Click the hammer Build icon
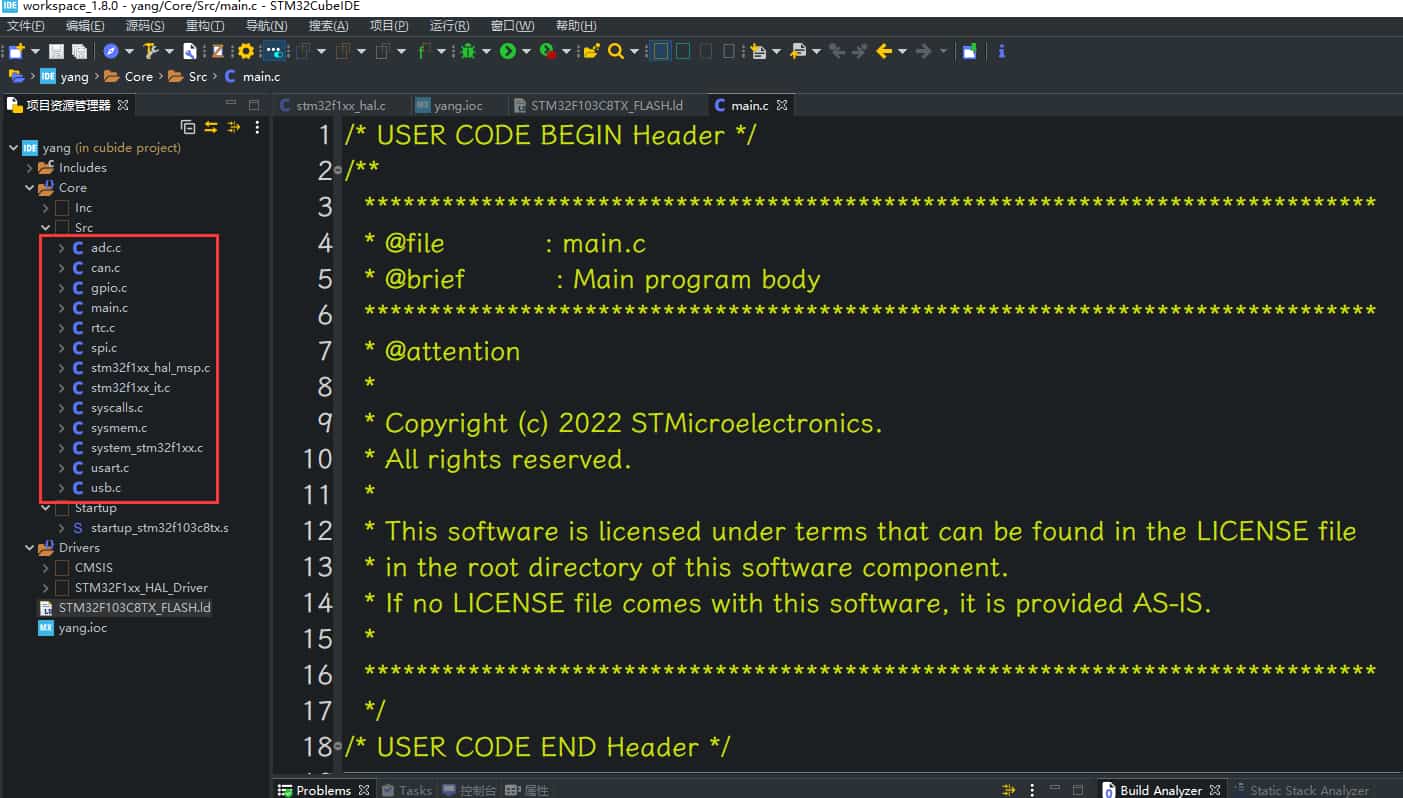Image resolution: width=1403 pixels, height=798 pixels. coord(151,51)
